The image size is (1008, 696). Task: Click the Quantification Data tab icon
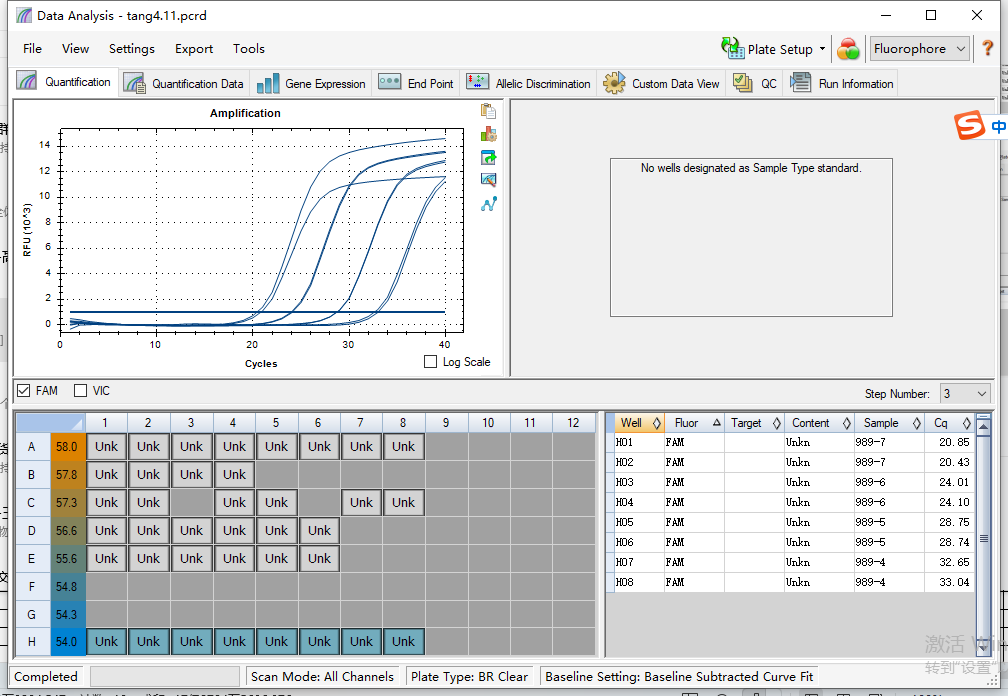coord(134,83)
